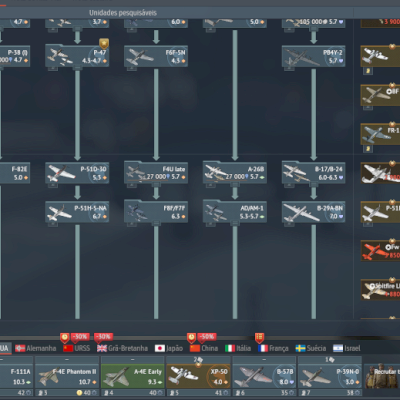Viewport: 400px width, 400px height.
Task: Select the P-38 aircraft card
Action: pyautogui.click(x=15, y=56)
